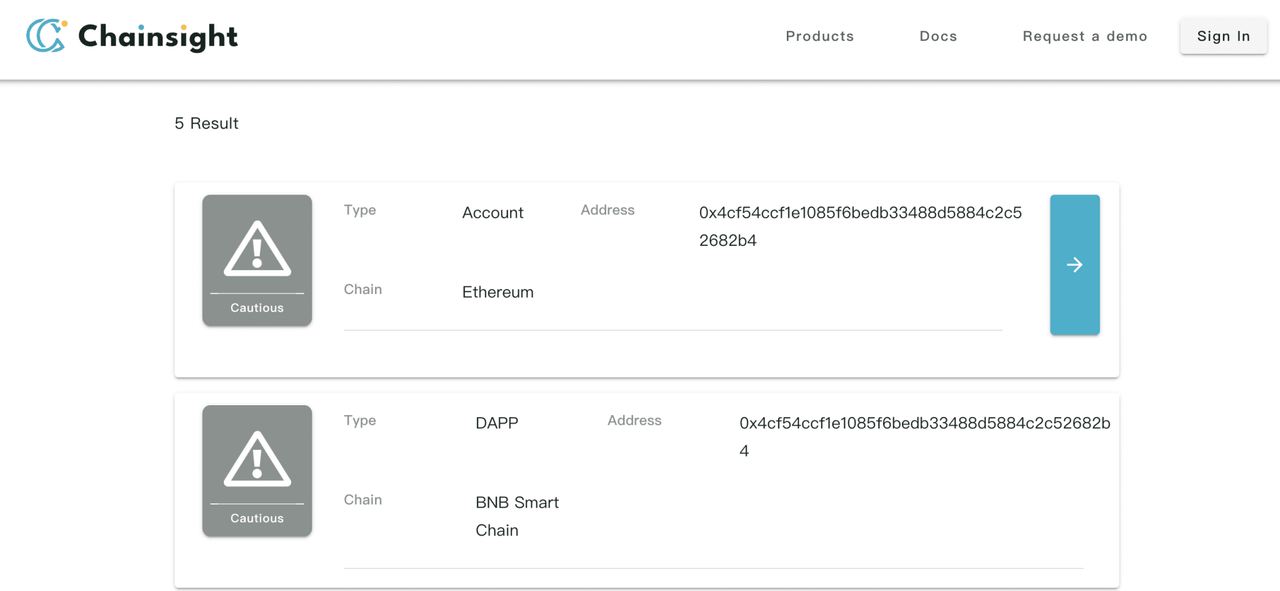The height and width of the screenshot is (591, 1280).
Task: Open the Docs page
Action: 938,36
